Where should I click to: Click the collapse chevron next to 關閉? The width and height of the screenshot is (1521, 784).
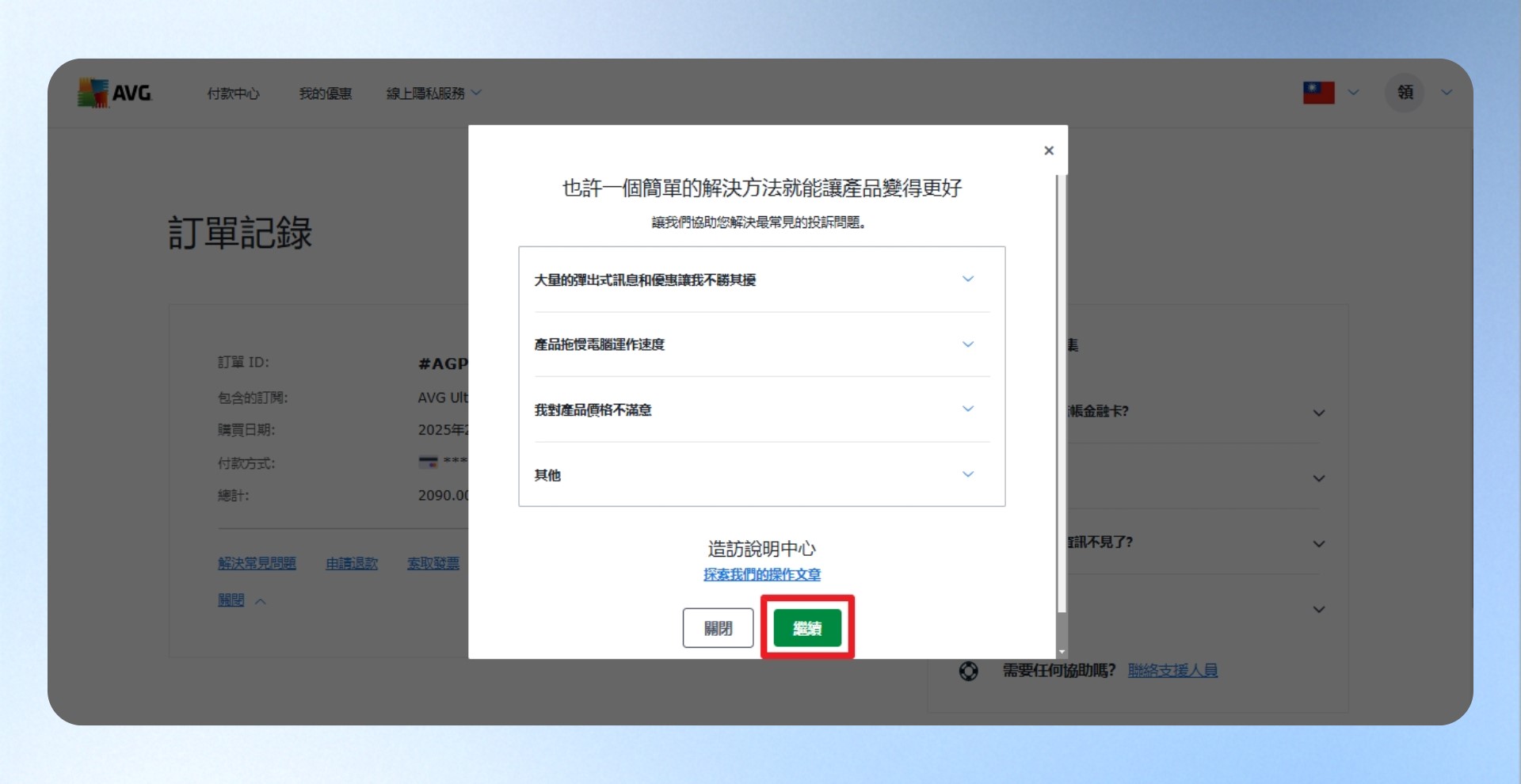click(x=261, y=601)
